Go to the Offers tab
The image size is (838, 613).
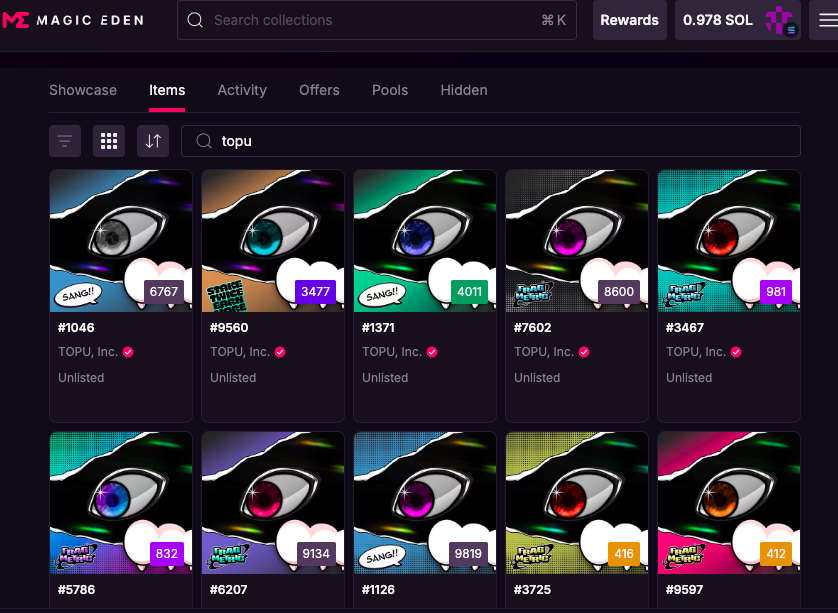pyautogui.click(x=319, y=90)
